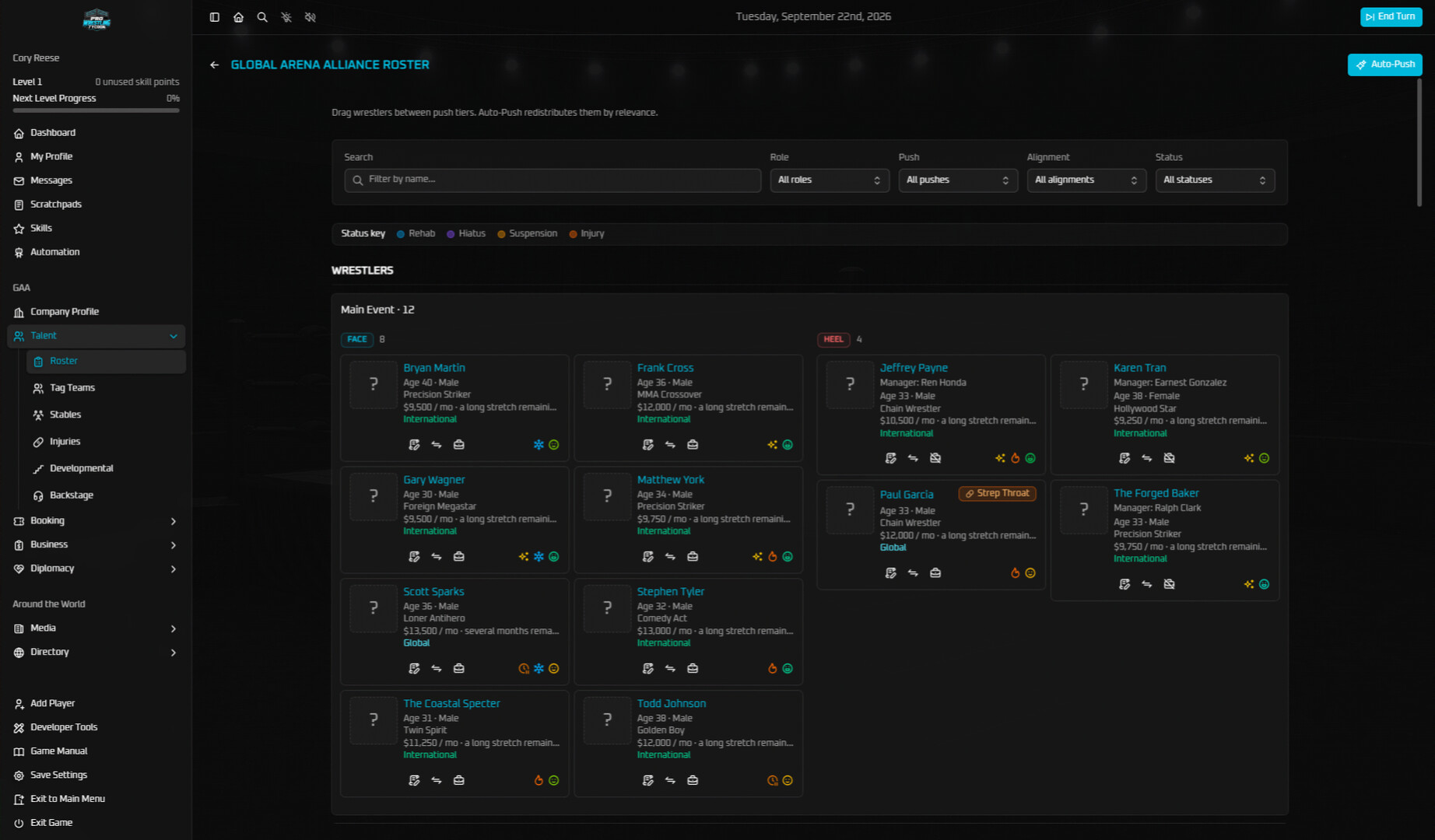Click Paul Garcia's Strep Throat injury badge
1435x840 pixels.
[x=997, y=494]
